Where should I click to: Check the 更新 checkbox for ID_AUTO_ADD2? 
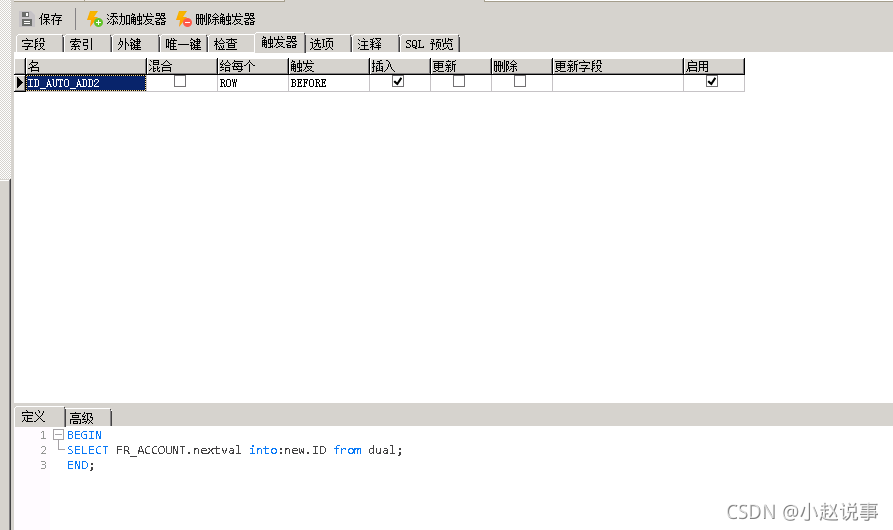tap(459, 81)
